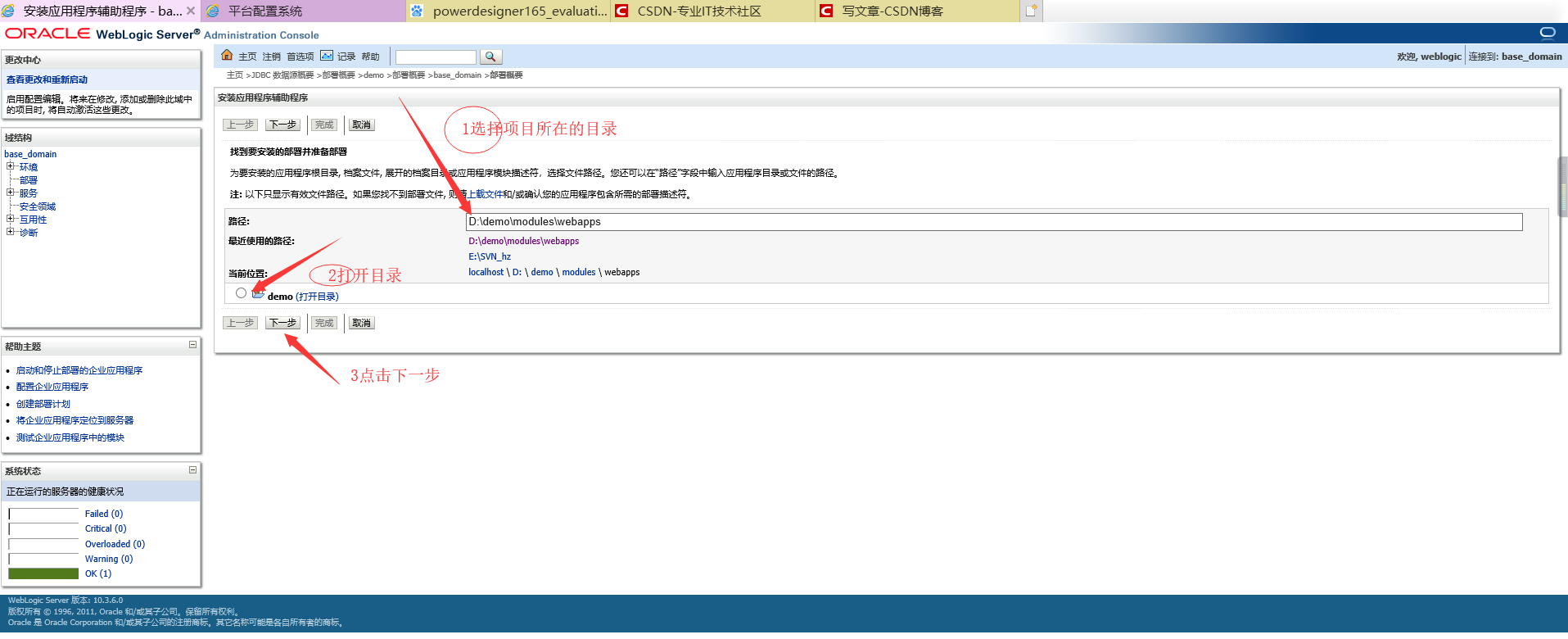Viewport: 1568px width, 639px height.
Task: Expand the 环境 tree node
Action: (x=11, y=166)
